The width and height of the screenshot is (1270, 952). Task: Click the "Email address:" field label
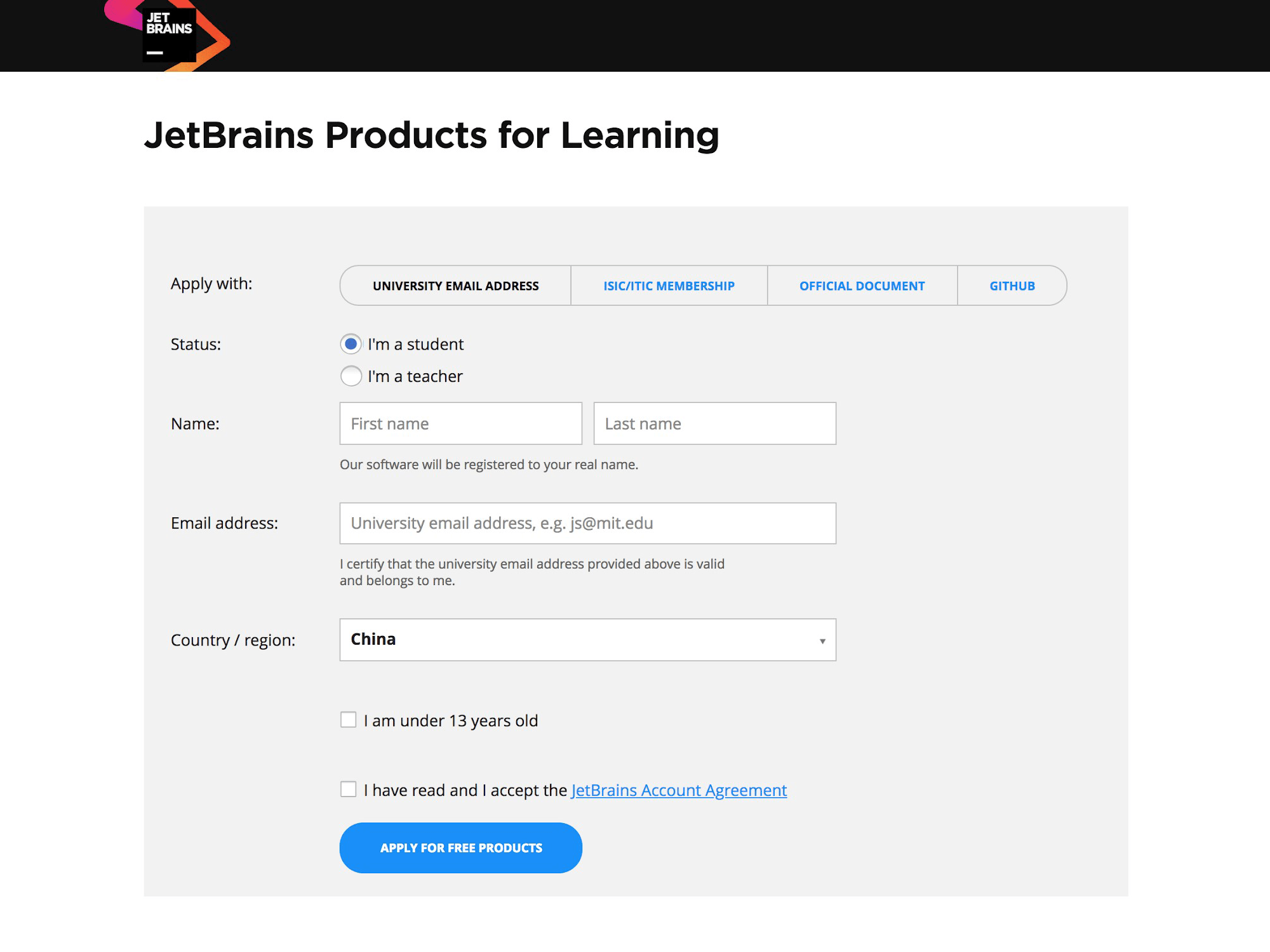224,523
